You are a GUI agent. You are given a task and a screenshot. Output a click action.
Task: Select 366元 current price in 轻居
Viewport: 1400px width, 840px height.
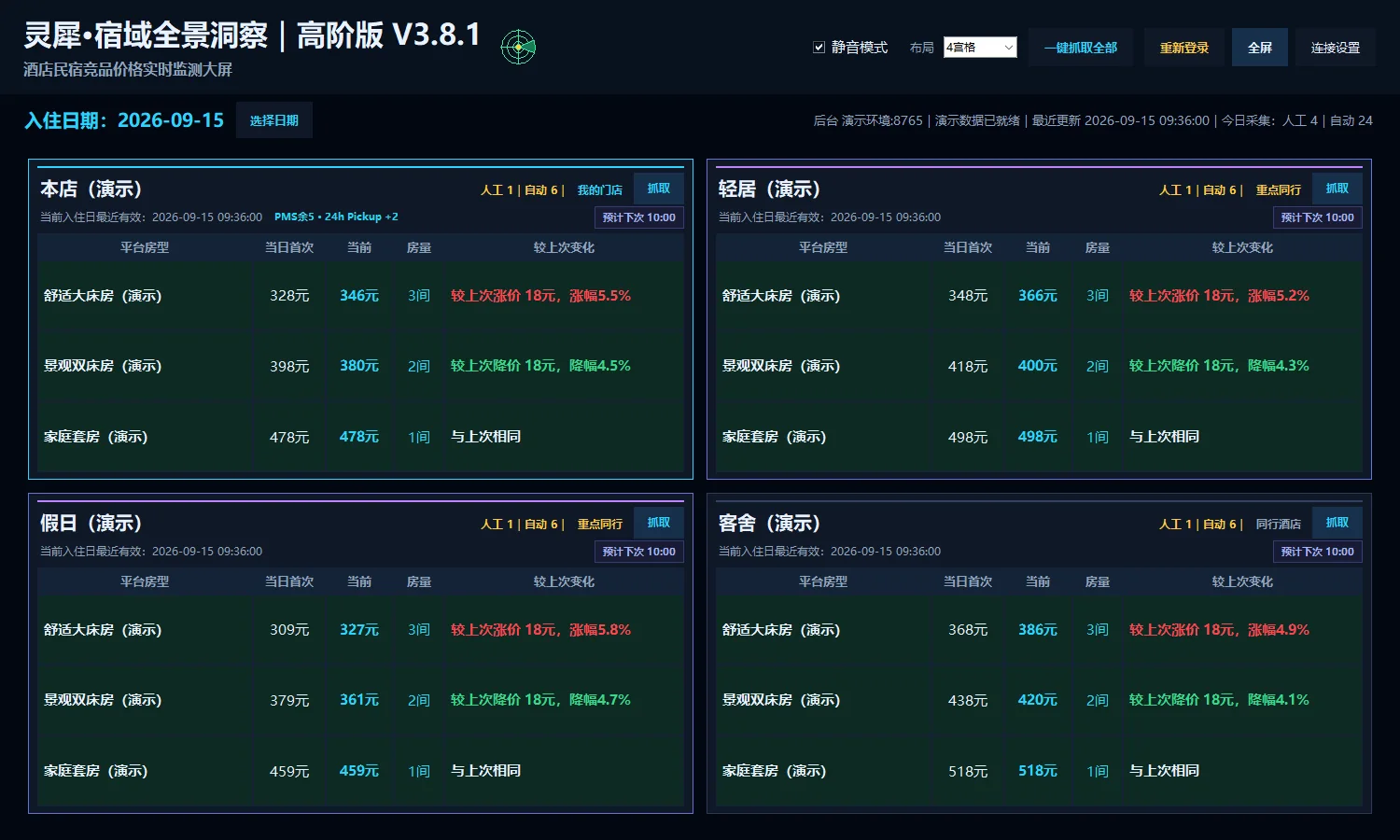(1038, 296)
